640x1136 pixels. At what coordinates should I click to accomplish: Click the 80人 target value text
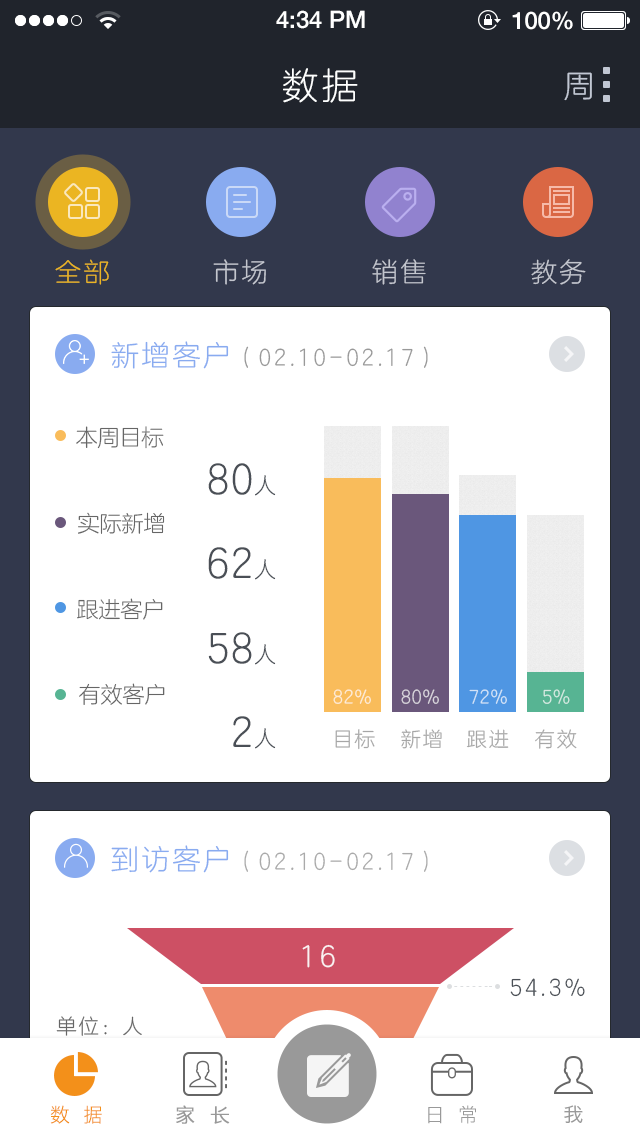click(x=240, y=481)
